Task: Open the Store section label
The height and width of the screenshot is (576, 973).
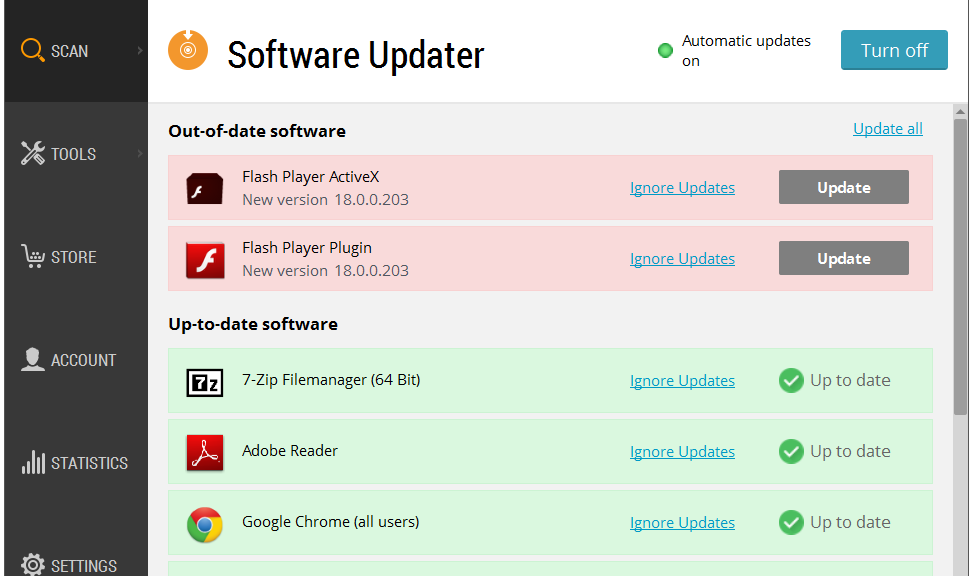Action: (74, 257)
